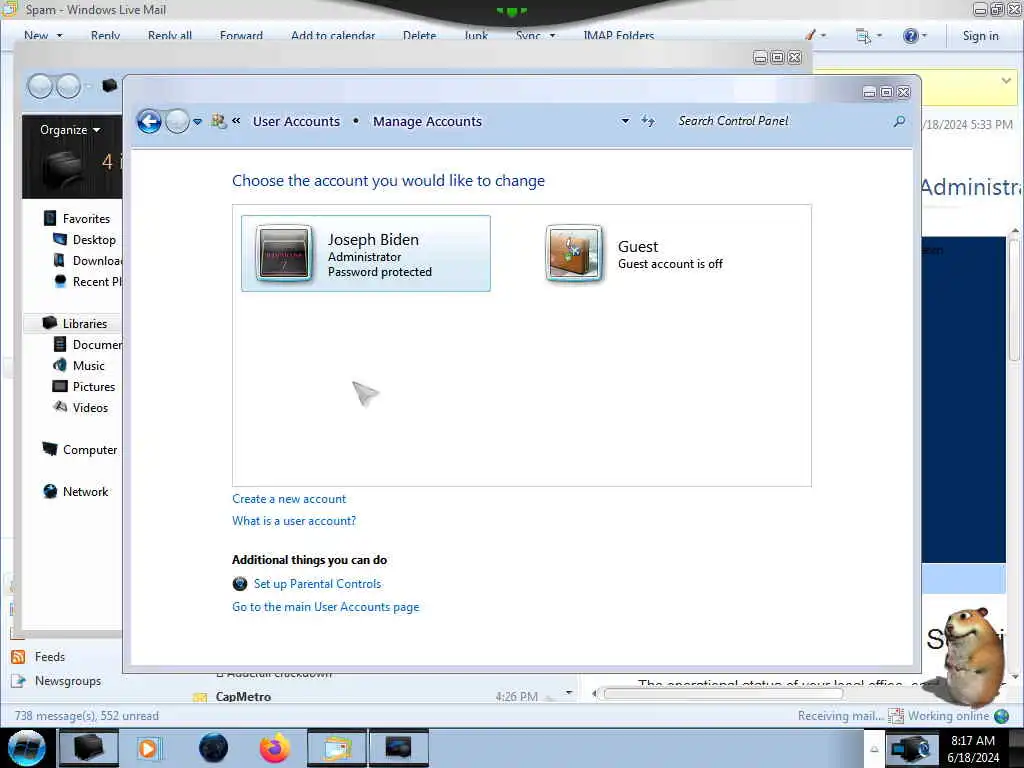The height and width of the screenshot is (768, 1024).
Task: Expand the address bar history dropdown
Action: click(x=625, y=121)
